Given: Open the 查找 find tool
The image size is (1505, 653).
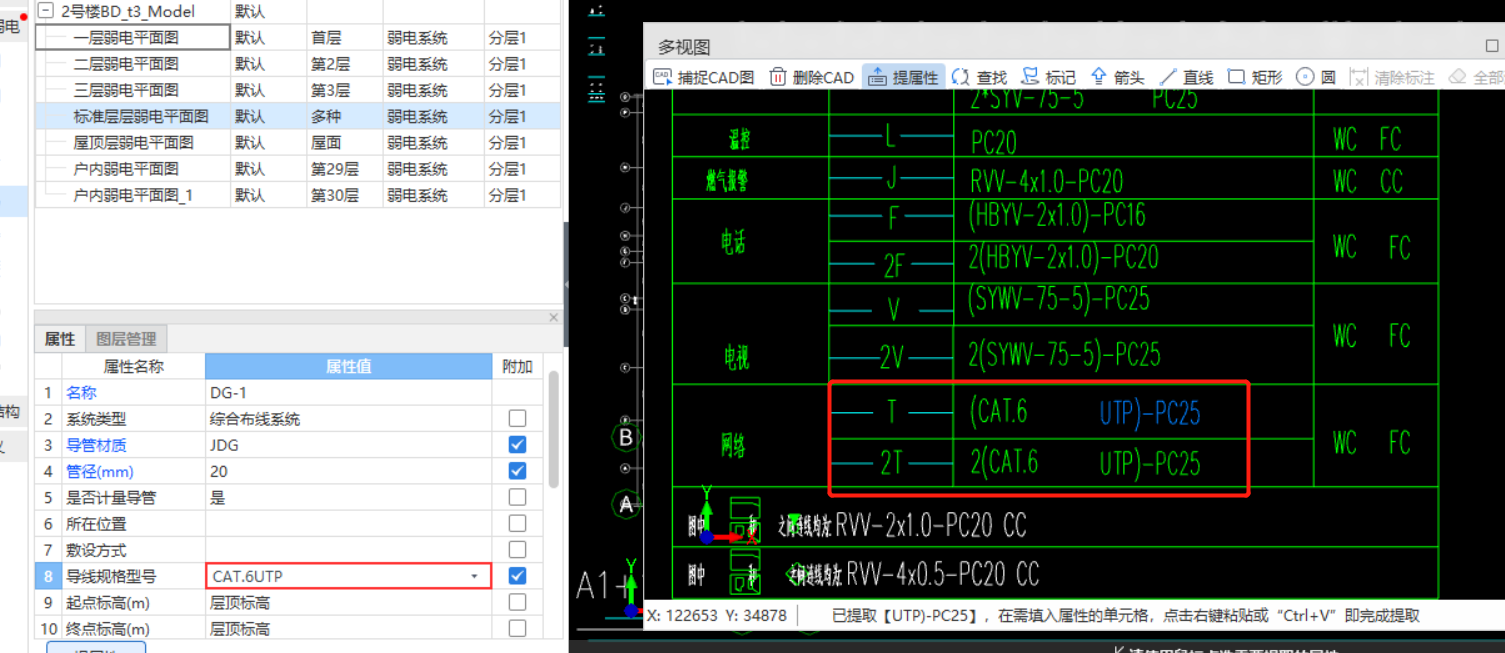Looking at the screenshot, I should pos(979,77).
